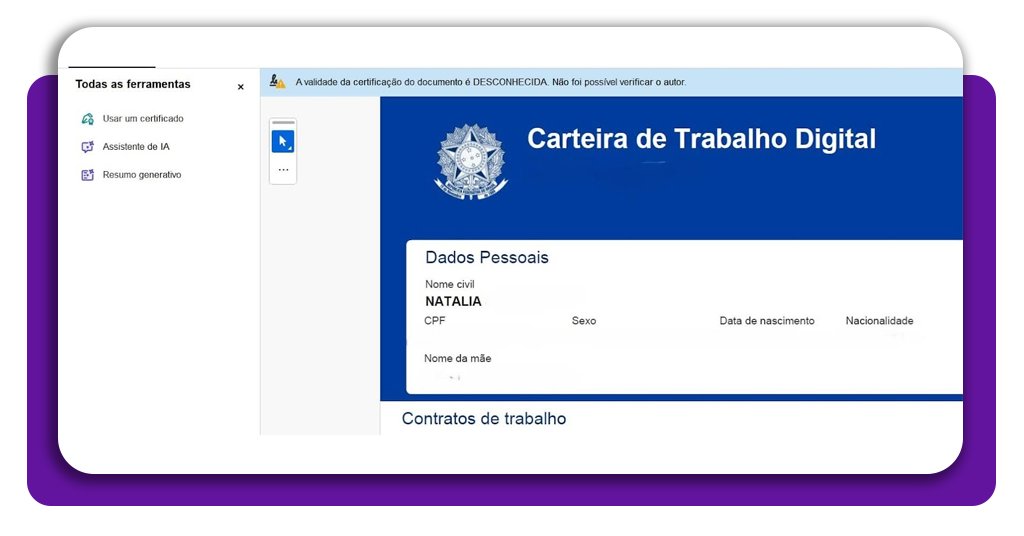The height and width of the screenshot is (536, 1024).
Task: Click the name NATALIA
Action: pyautogui.click(x=453, y=302)
